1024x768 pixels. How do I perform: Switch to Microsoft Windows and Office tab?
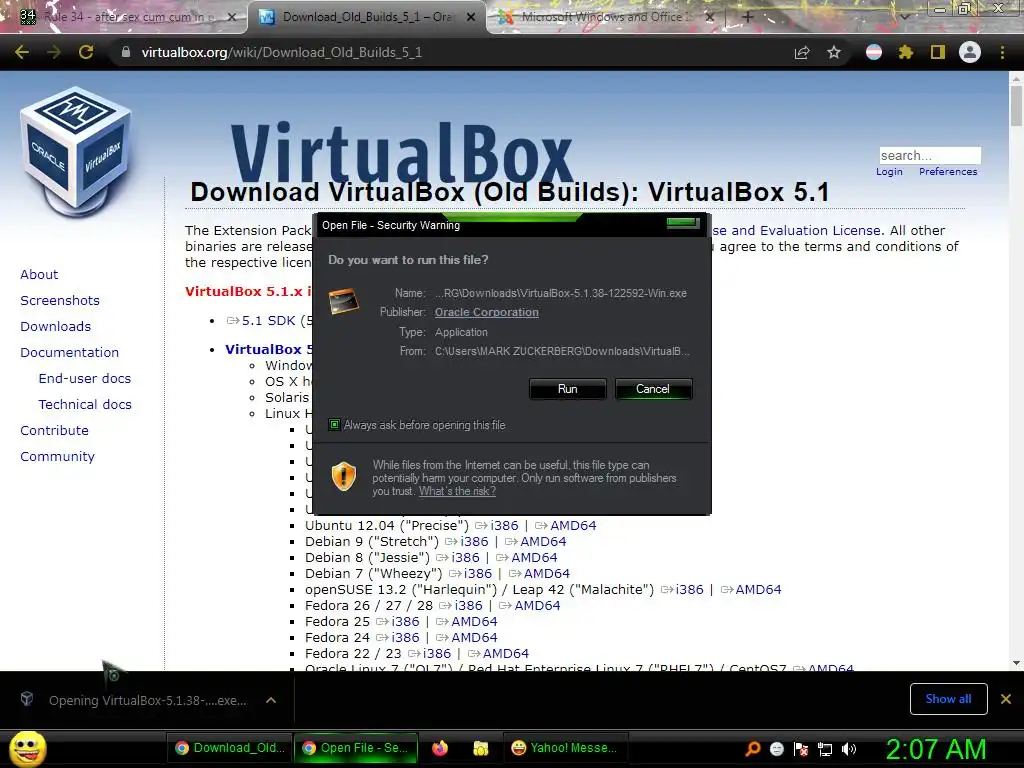(x=607, y=17)
